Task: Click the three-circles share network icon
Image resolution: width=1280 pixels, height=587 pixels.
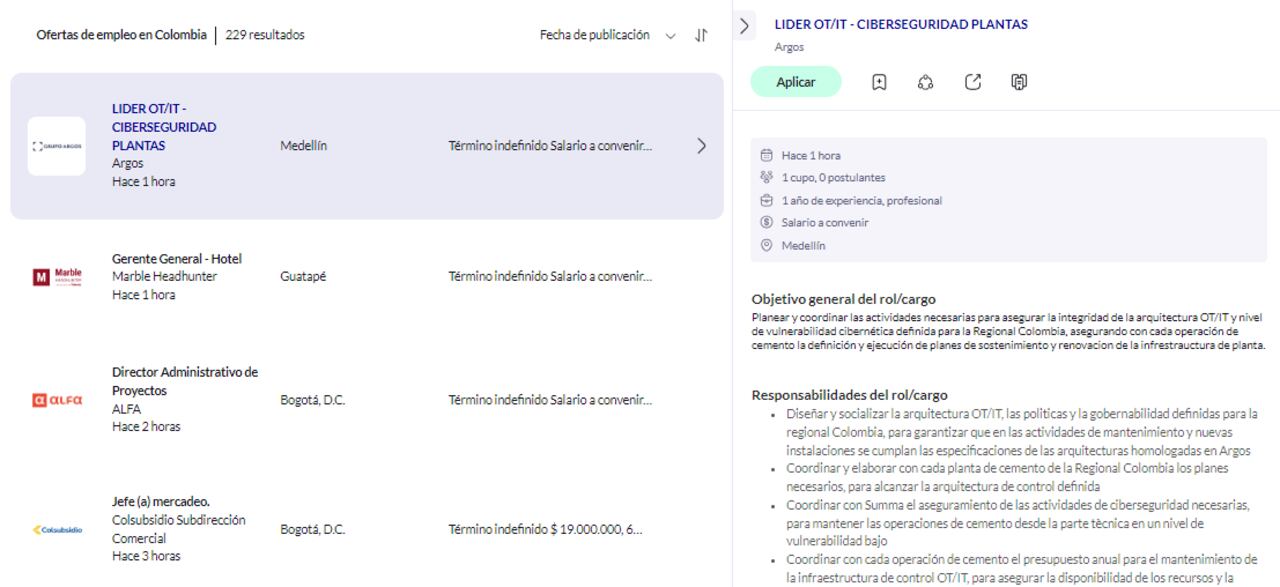Action: [926, 83]
